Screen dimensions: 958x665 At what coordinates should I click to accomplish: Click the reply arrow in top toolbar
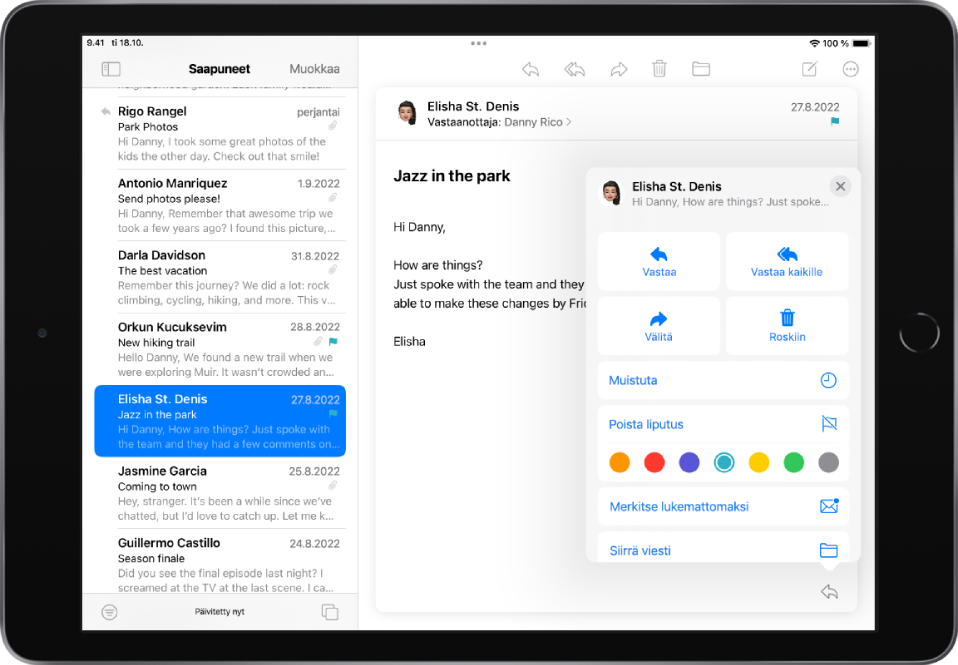point(530,69)
